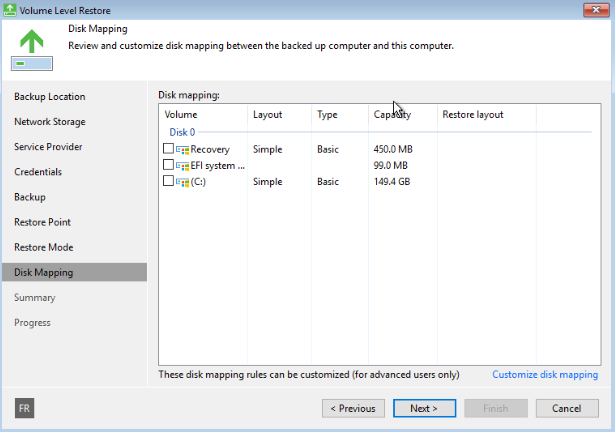The width and height of the screenshot is (615, 432).
Task: Collapse the Disk 0 group header
Action: (182, 132)
